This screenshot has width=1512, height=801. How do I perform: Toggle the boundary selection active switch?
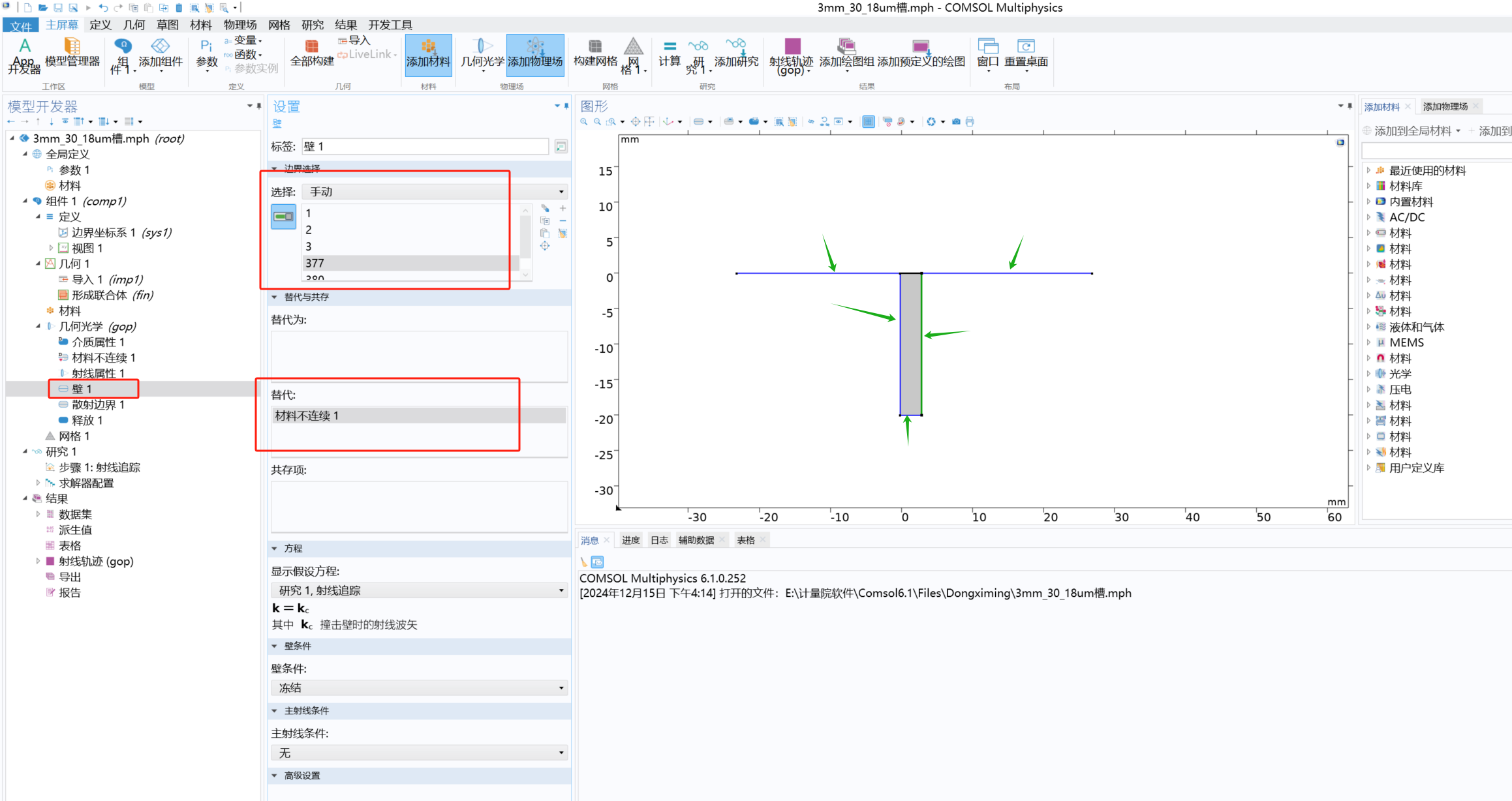[284, 217]
